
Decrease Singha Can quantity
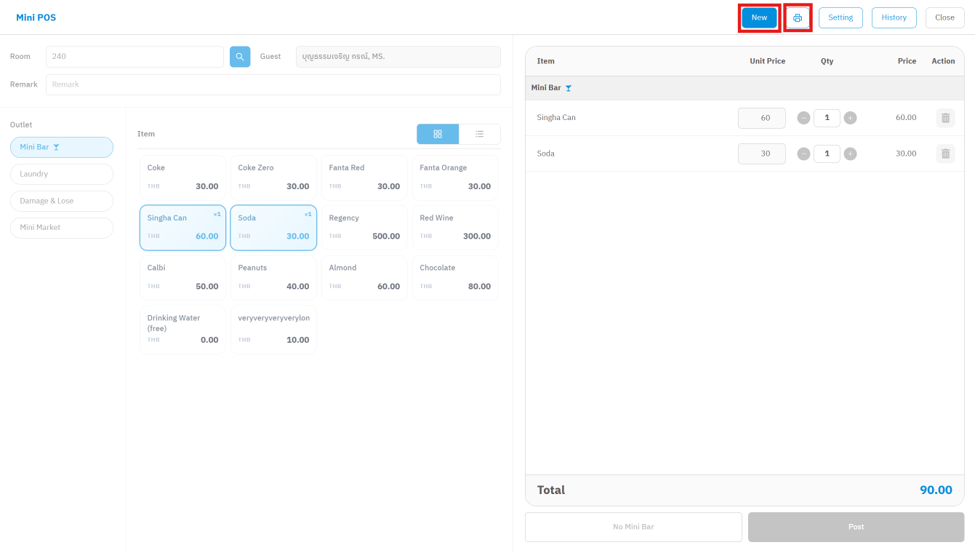[x=803, y=118]
